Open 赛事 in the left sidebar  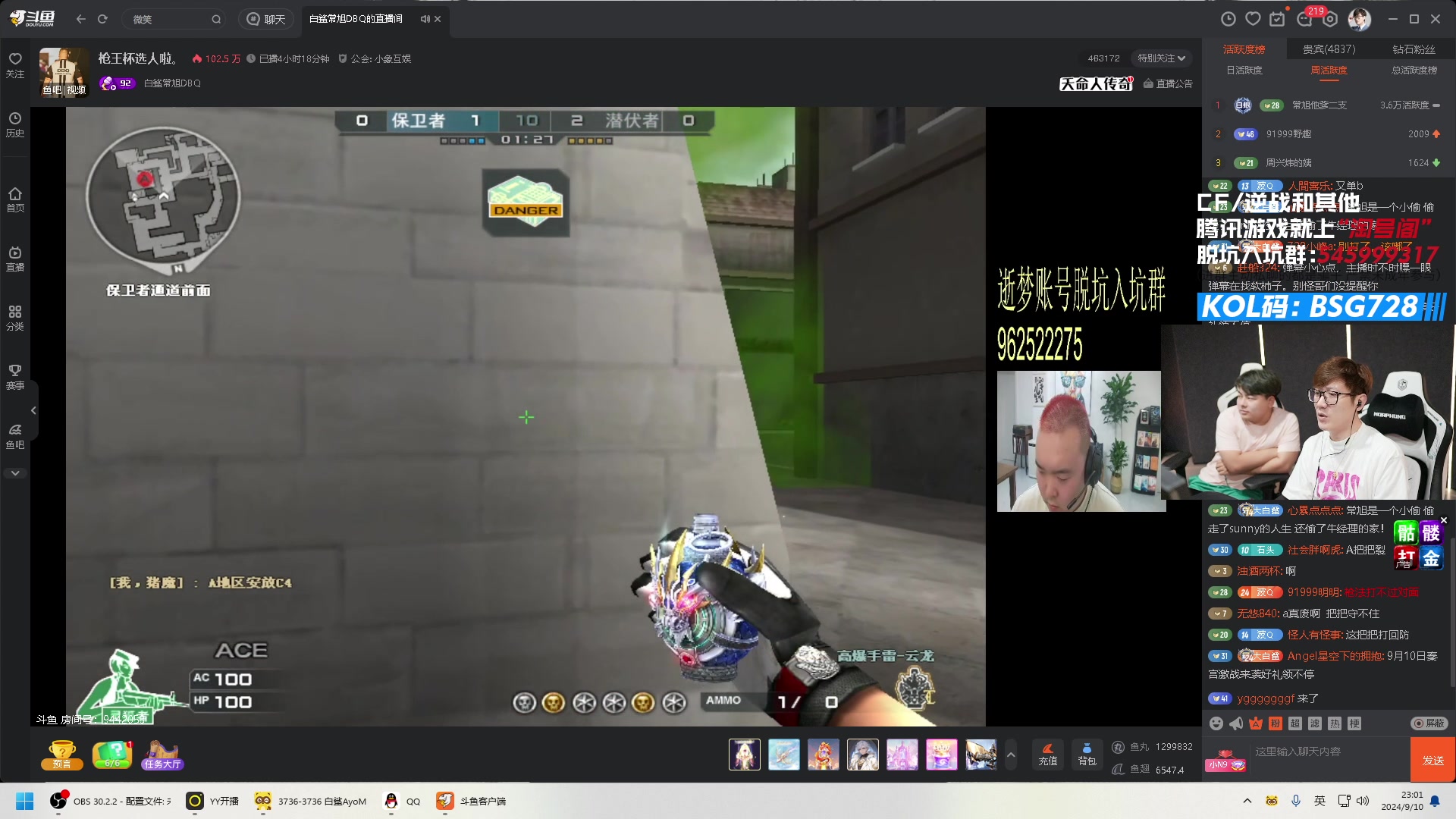point(15,377)
